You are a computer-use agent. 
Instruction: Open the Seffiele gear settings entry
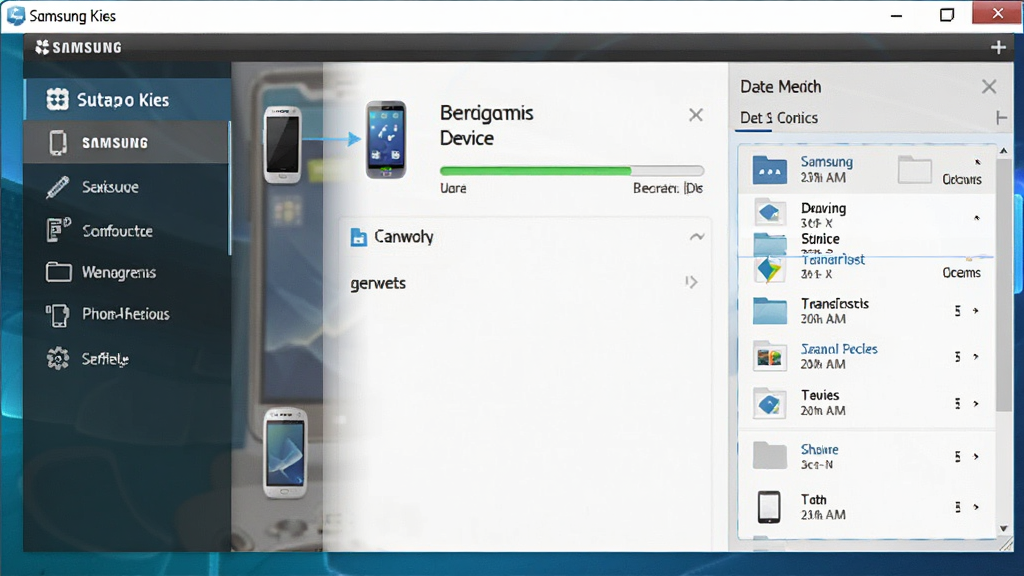[127, 359]
